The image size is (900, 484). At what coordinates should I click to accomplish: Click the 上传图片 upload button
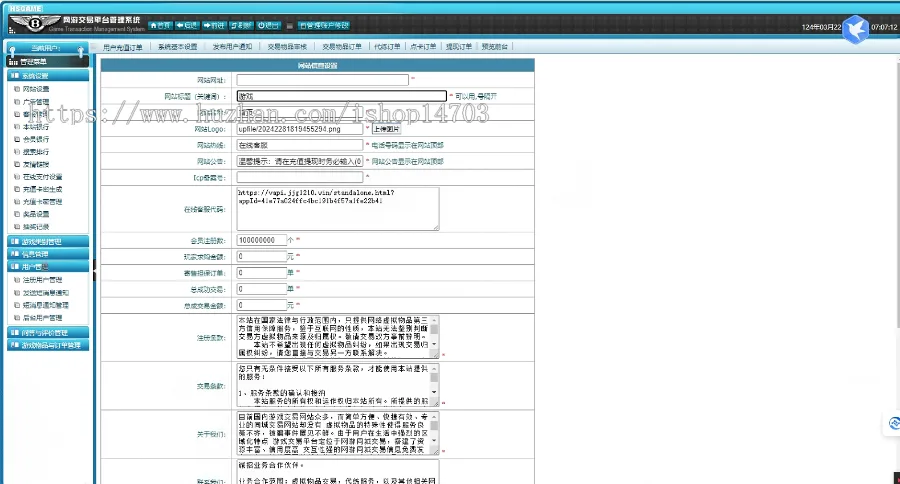click(x=386, y=129)
